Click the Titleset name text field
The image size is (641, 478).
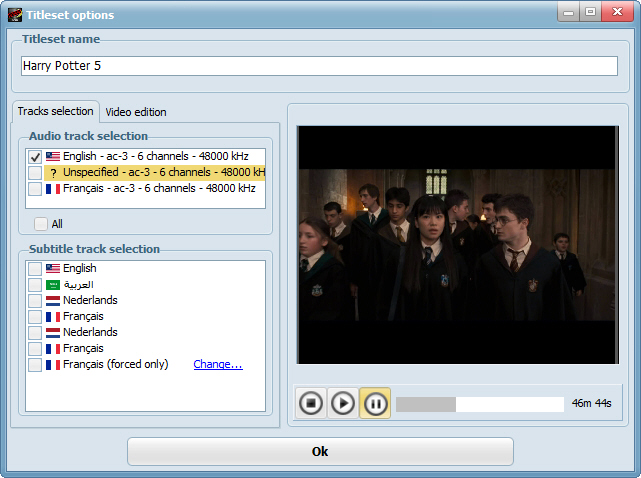pos(320,66)
